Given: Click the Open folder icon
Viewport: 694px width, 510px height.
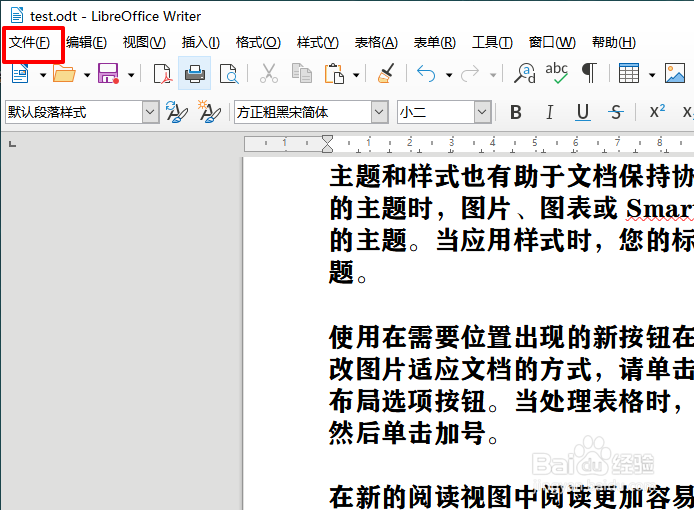Looking at the screenshot, I should 64,73.
